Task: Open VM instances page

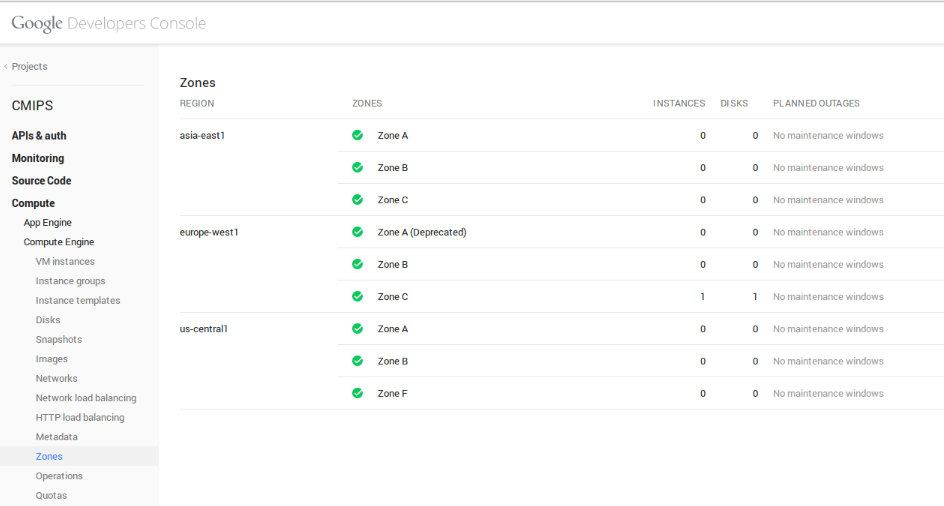Action: pos(65,261)
